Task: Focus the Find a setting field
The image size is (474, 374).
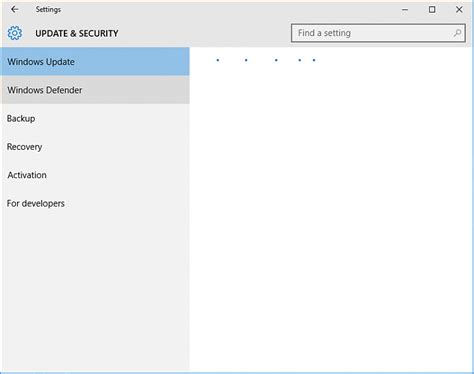Action: tap(378, 33)
